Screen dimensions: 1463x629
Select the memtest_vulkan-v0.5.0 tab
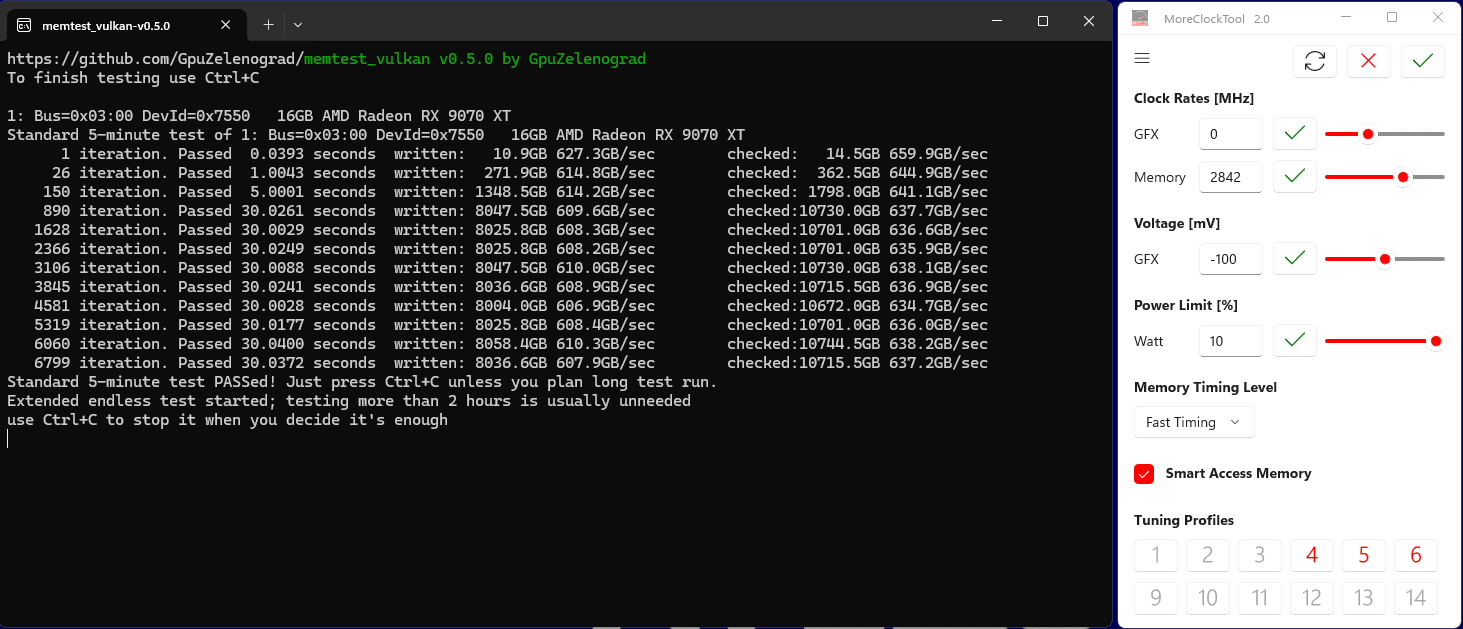click(x=127, y=25)
